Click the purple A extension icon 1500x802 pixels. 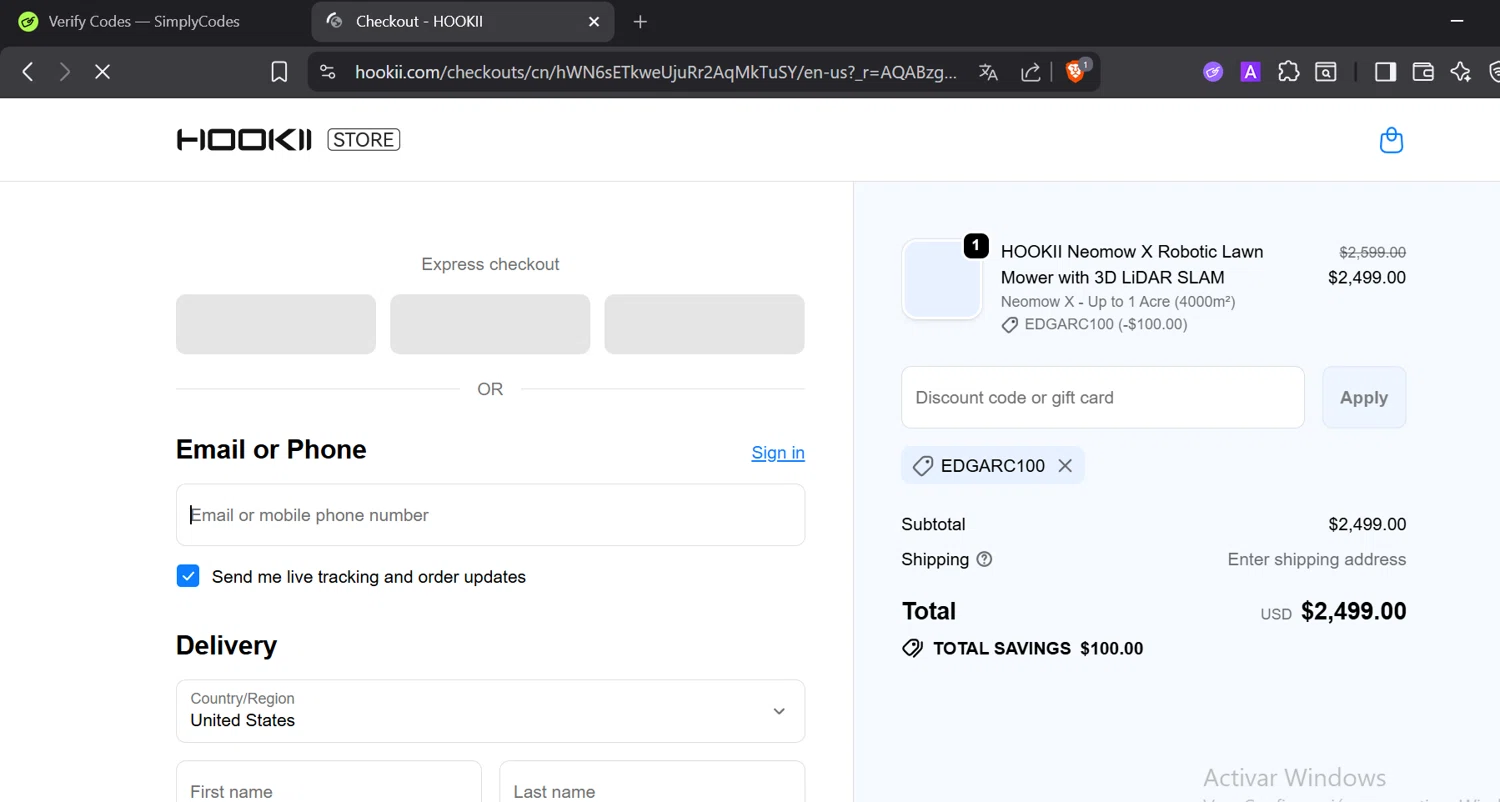[1250, 72]
